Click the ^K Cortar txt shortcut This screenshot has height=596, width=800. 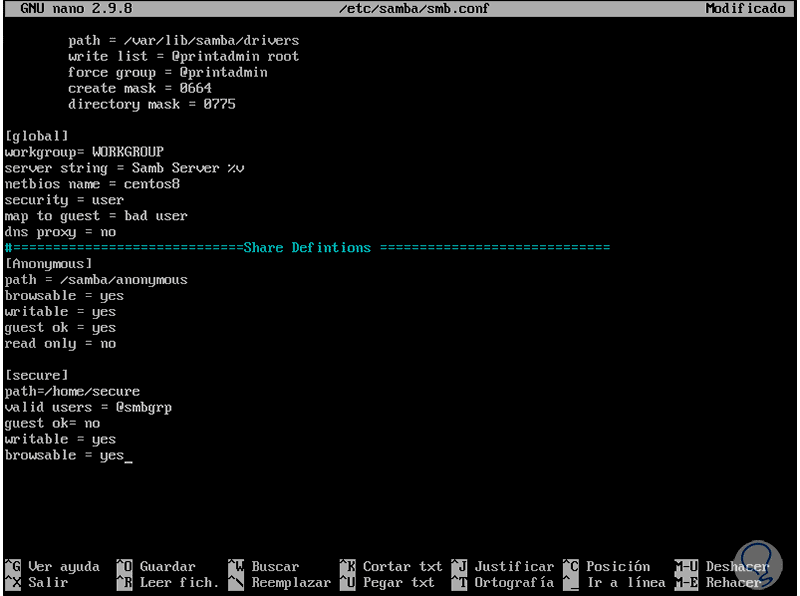tap(391, 566)
